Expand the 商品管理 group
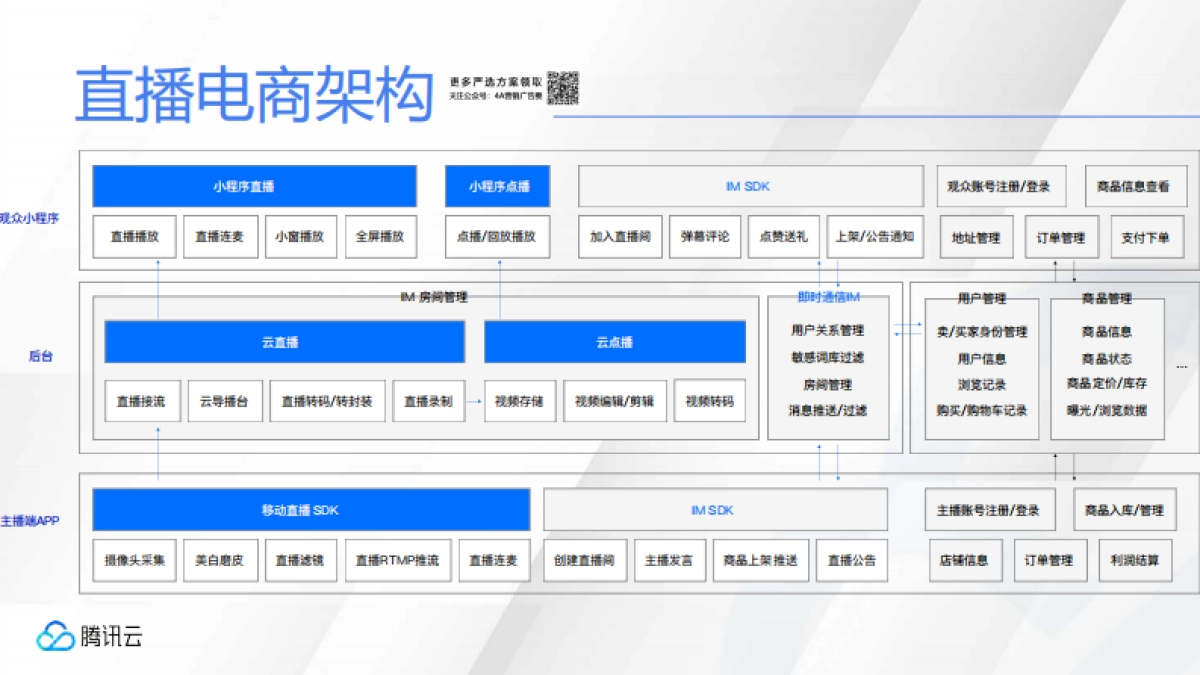Viewport: 1200px width, 675px height. click(1105, 297)
